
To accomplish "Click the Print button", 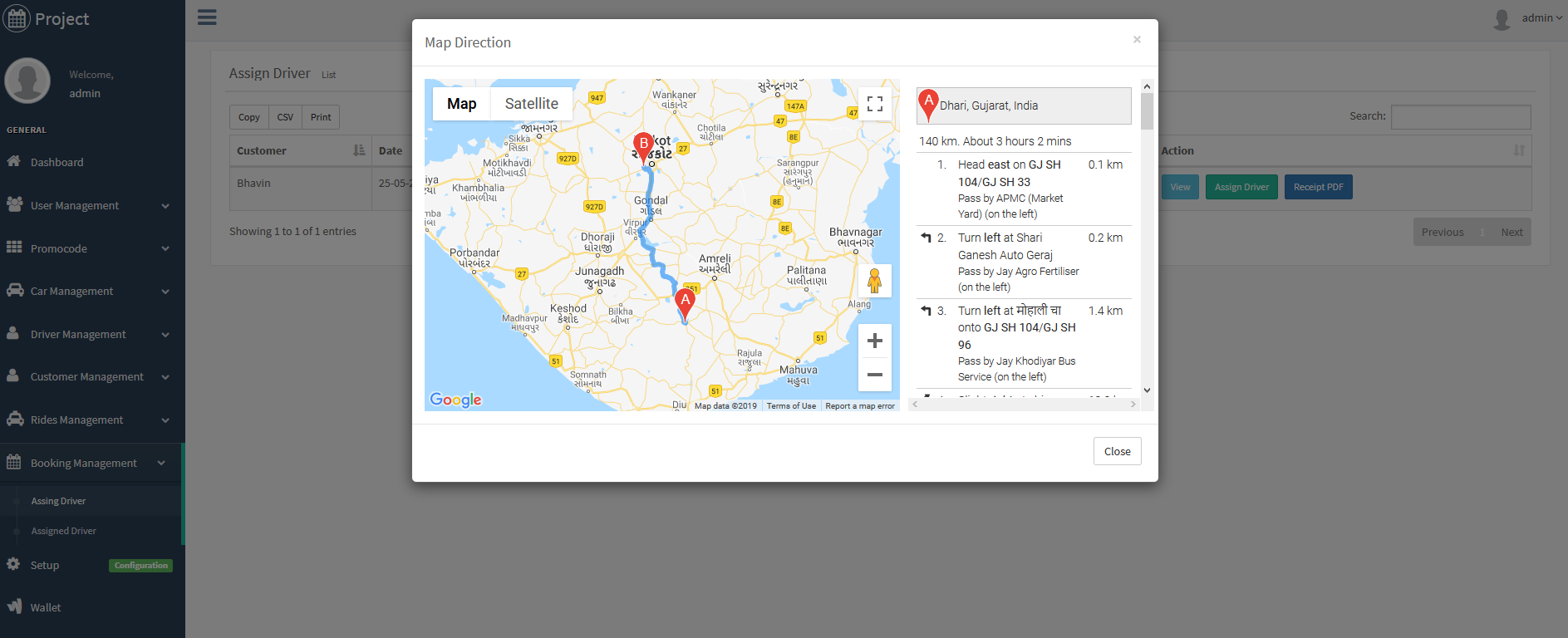I will 321,117.
